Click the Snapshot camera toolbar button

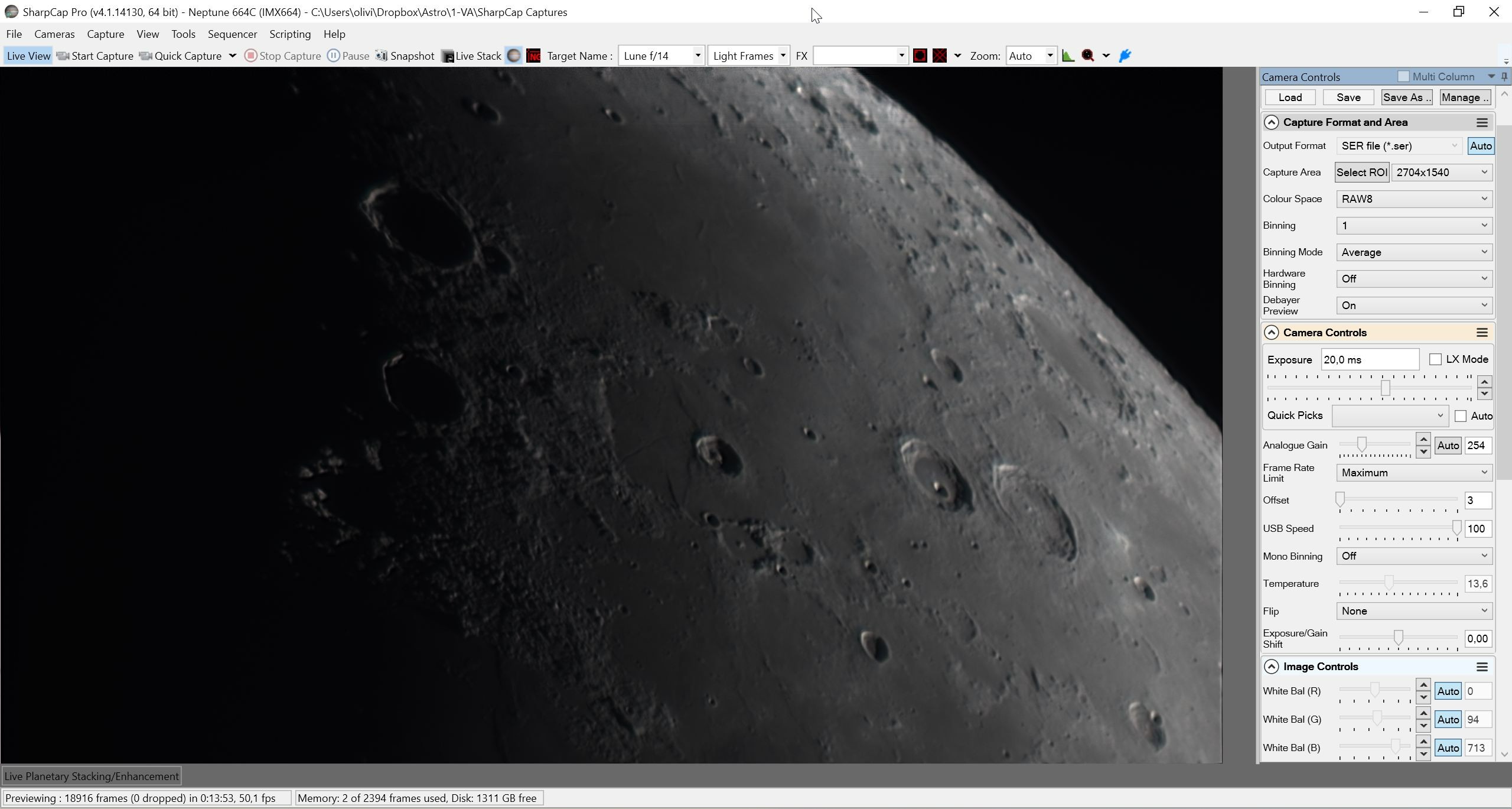[405, 56]
